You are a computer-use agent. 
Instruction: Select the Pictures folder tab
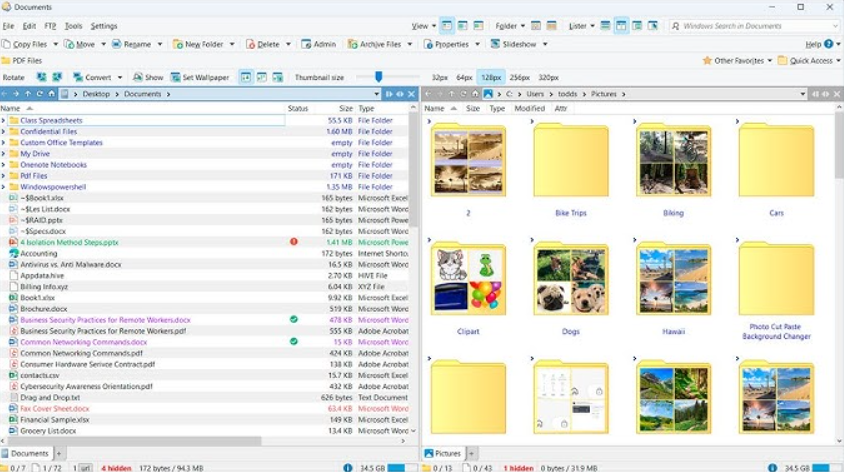click(x=442, y=453)
